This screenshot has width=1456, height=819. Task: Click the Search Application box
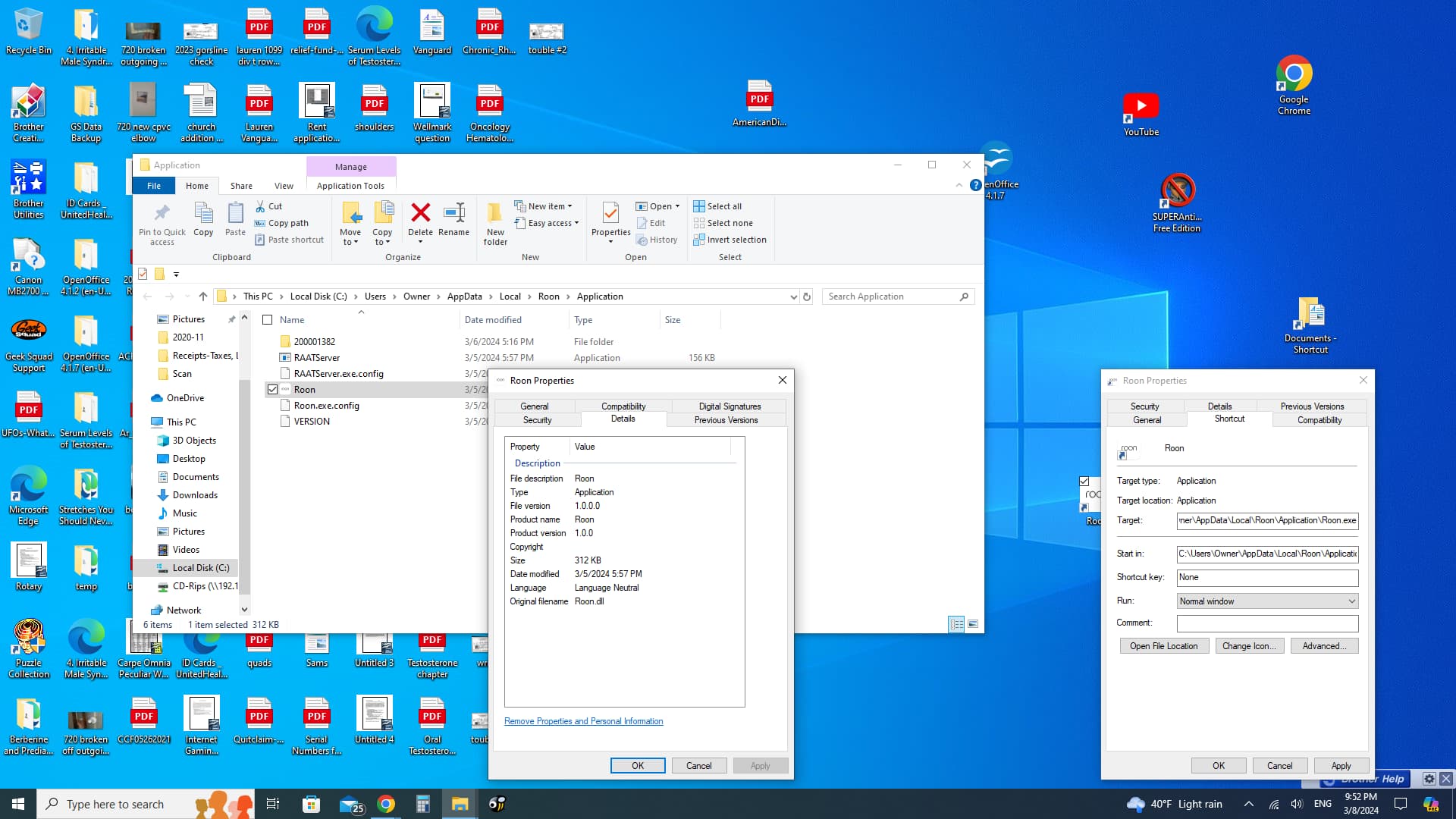click(898, 297)
